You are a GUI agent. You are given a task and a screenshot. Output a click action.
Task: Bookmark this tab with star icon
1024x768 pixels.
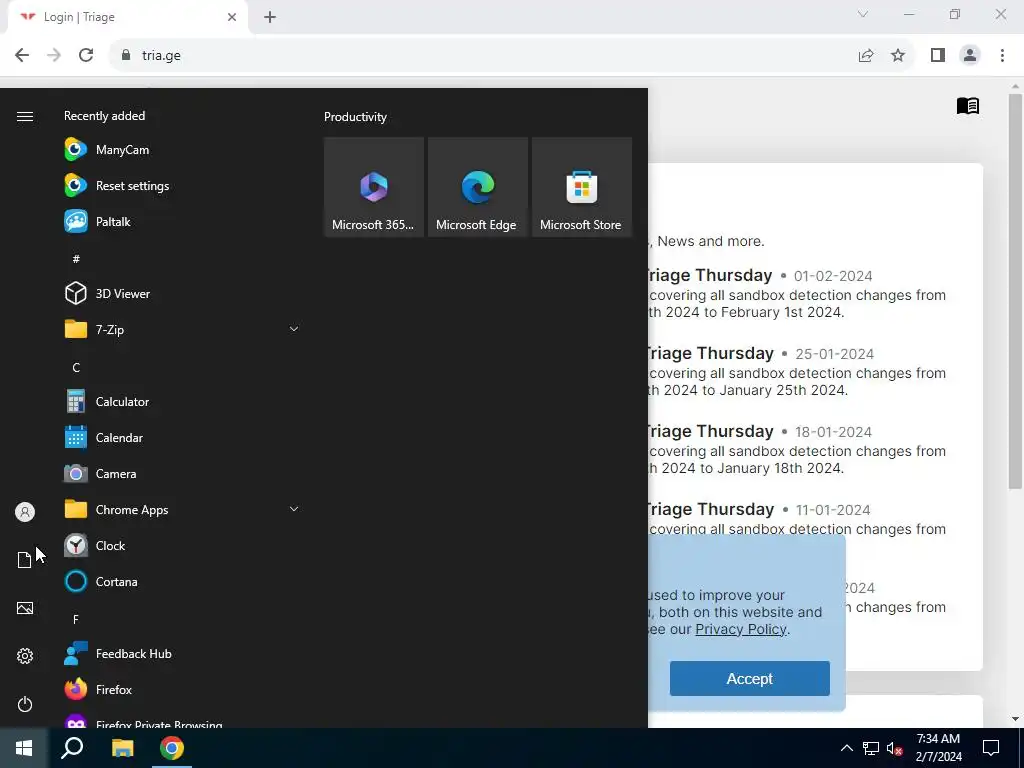coord(898,55)
